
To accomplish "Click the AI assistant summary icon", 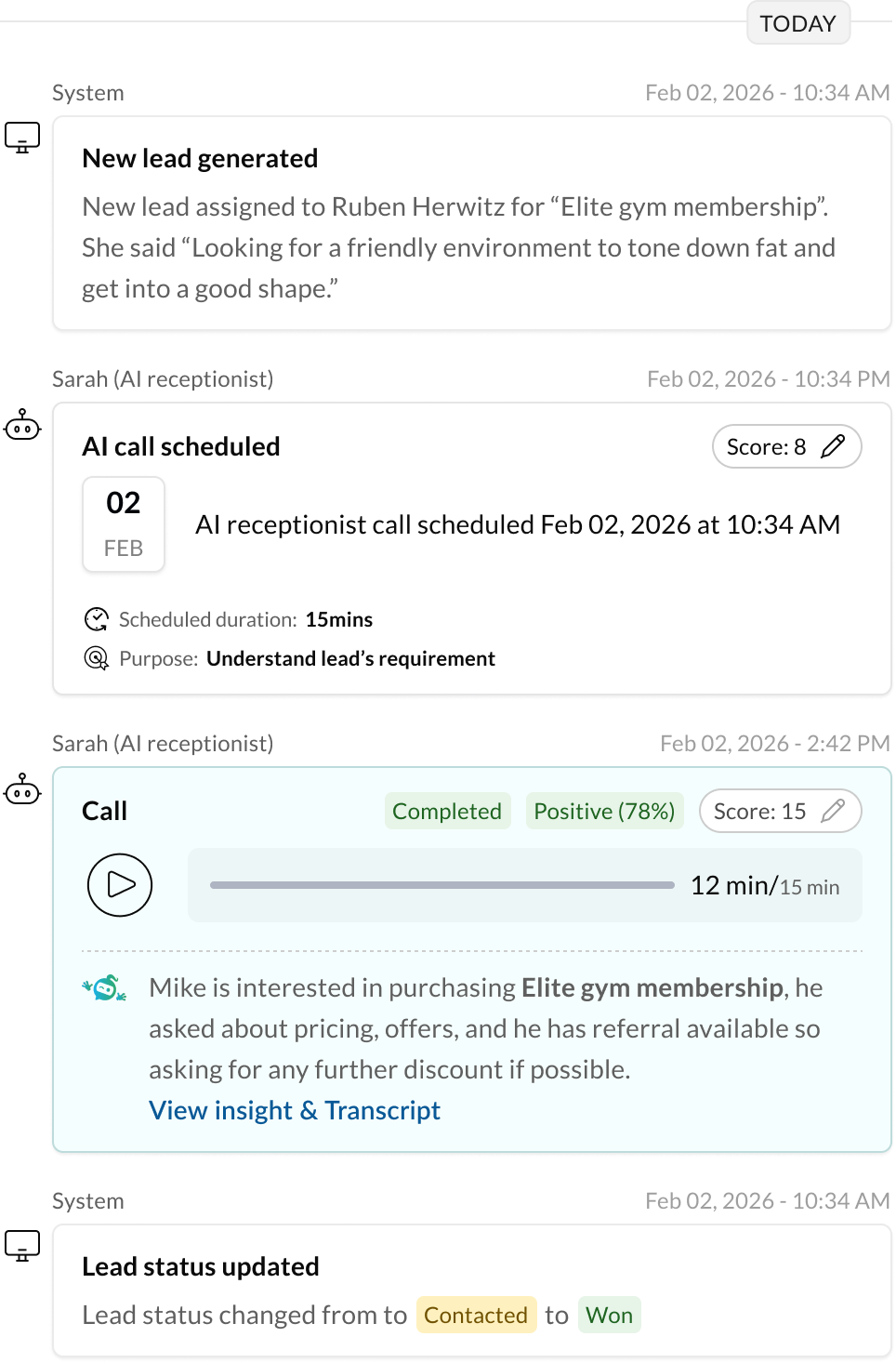I will (x=105, y=988).
